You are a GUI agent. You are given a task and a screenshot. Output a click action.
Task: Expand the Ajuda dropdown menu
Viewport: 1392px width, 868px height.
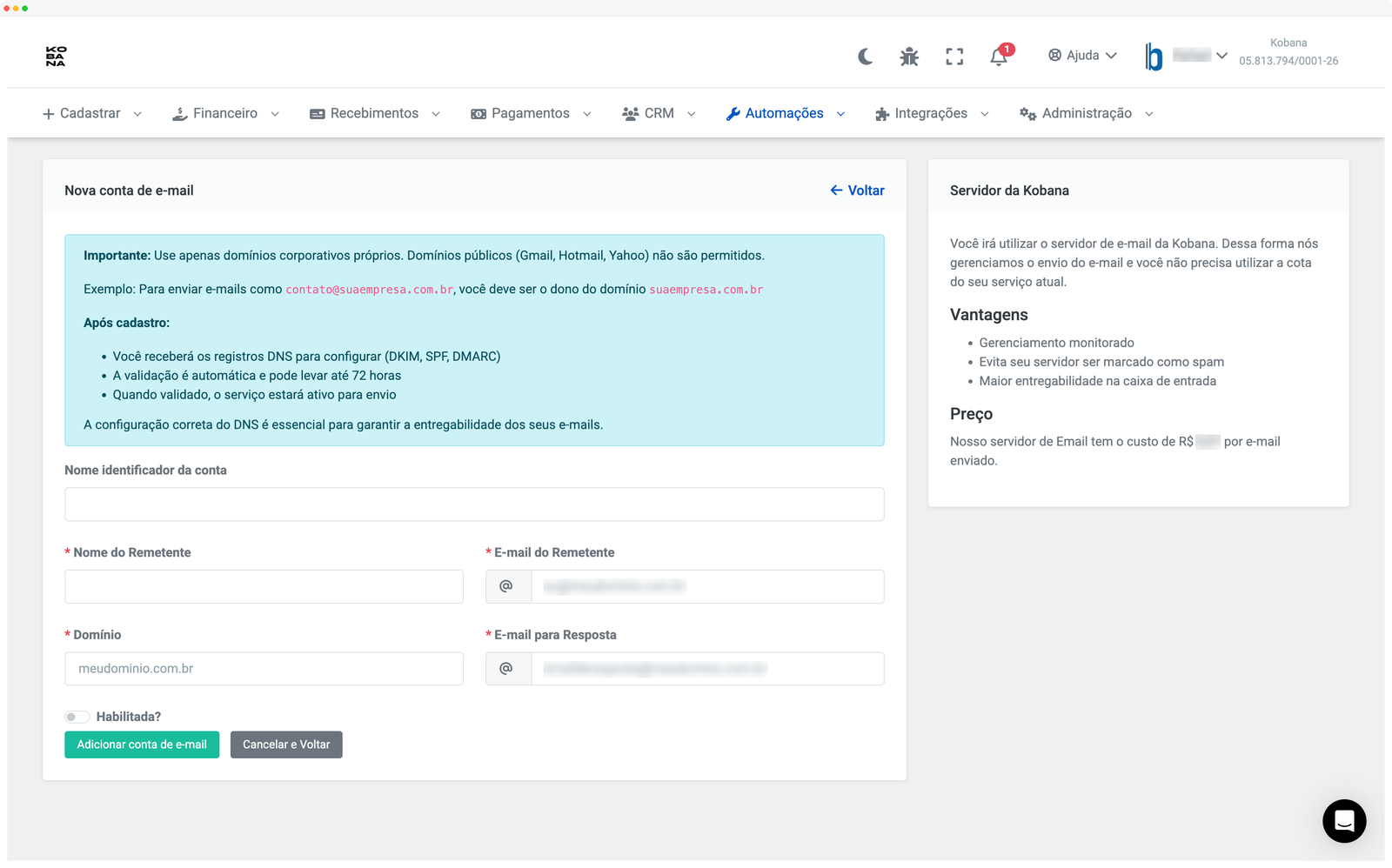tap(1081, 55)
